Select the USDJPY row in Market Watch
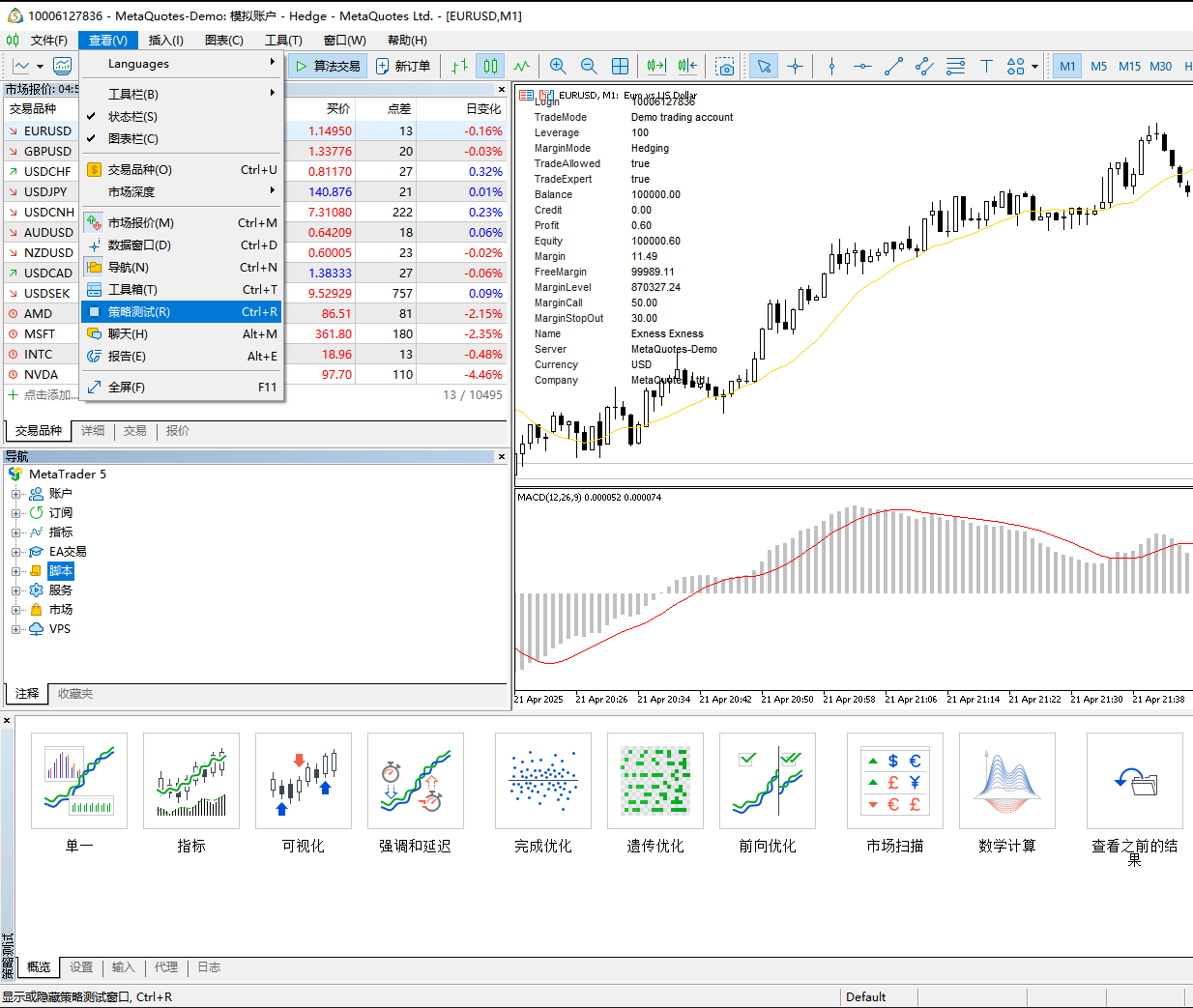 46,191
